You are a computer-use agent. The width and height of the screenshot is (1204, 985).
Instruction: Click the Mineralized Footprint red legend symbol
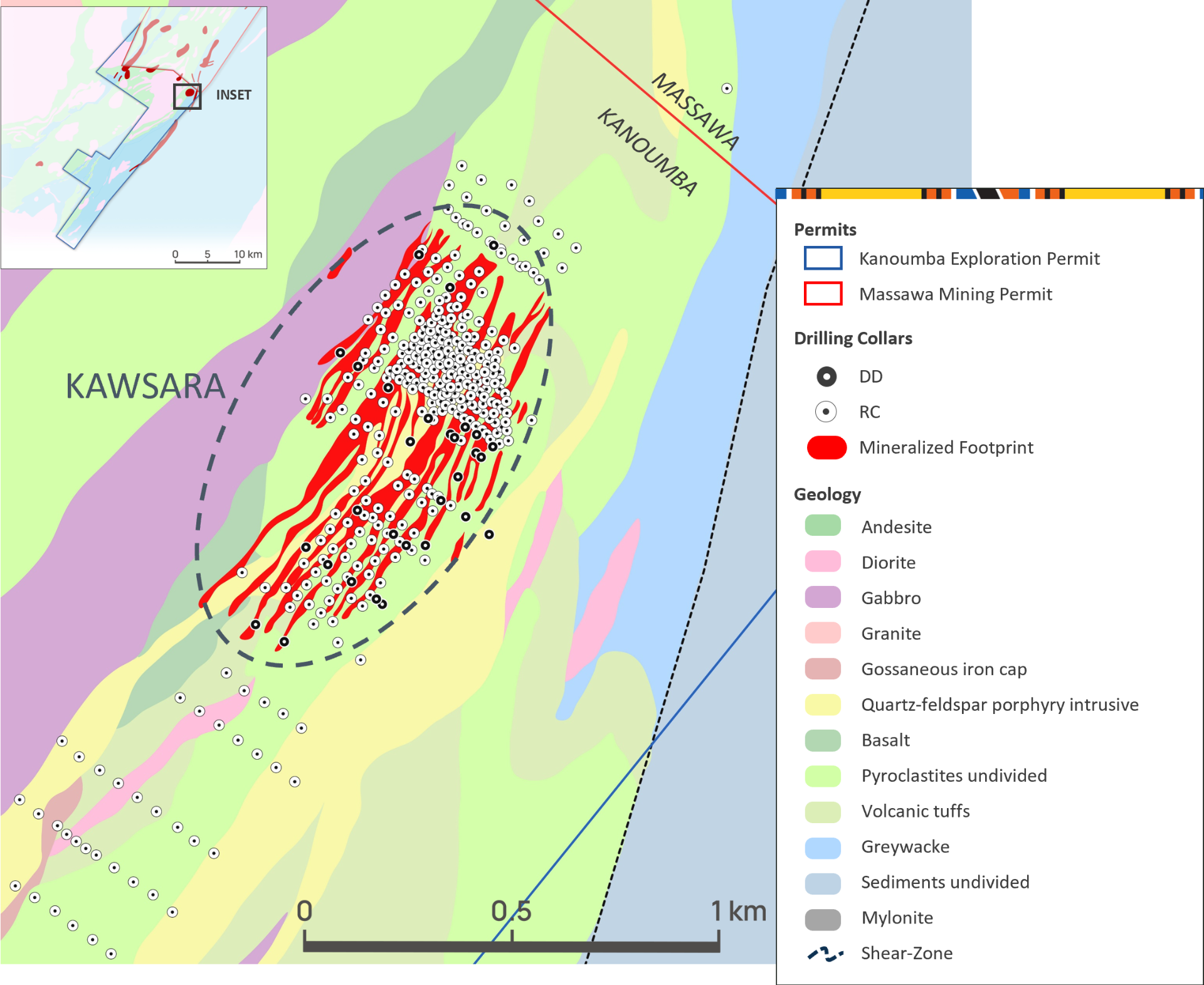click(x=826, y=448)
